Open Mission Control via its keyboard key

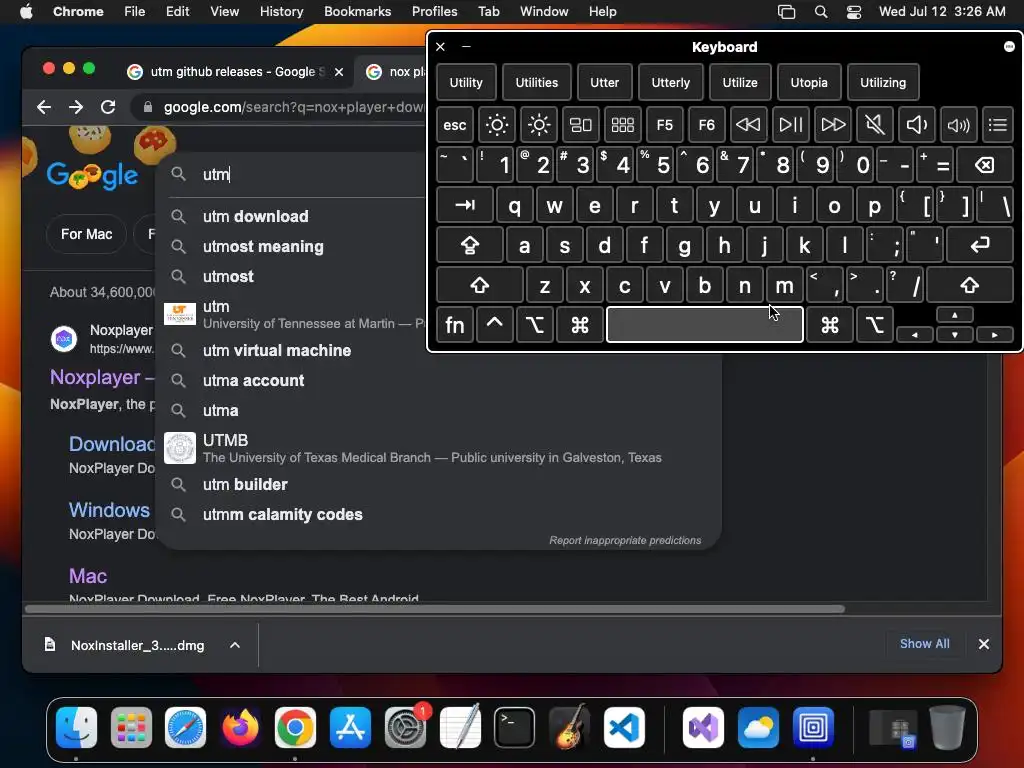tap(581, 124)
